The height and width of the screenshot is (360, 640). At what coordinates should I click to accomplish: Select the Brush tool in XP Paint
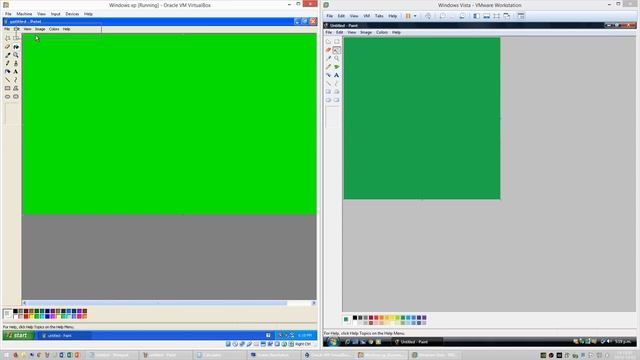[x=16, y=63]
